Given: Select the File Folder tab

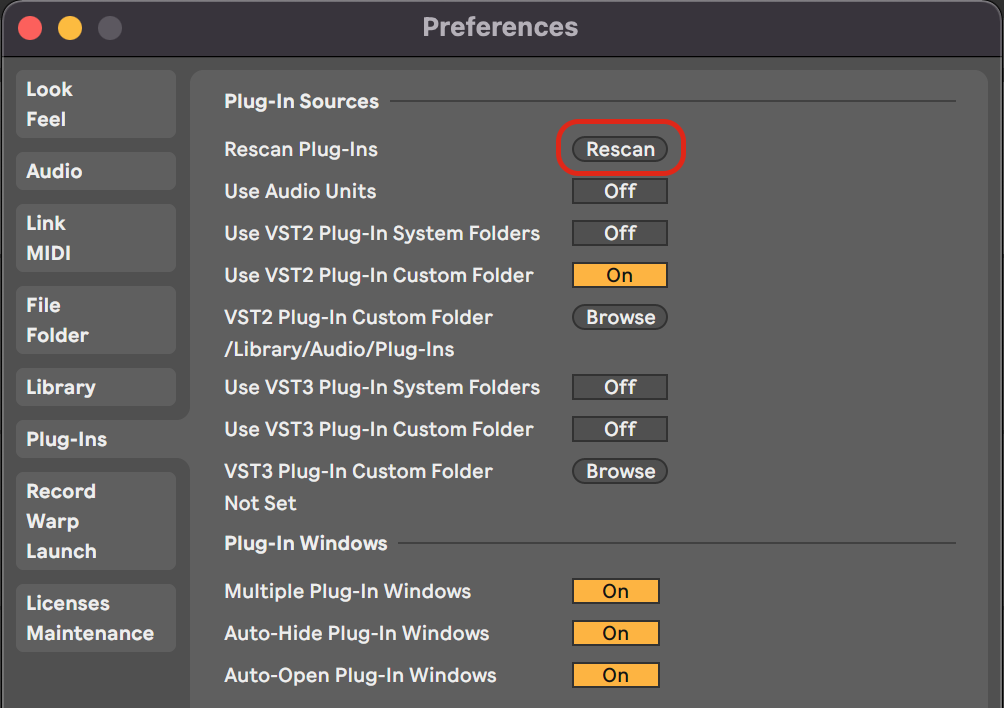Looking at the screenshot, I should [x=96, y=320].
